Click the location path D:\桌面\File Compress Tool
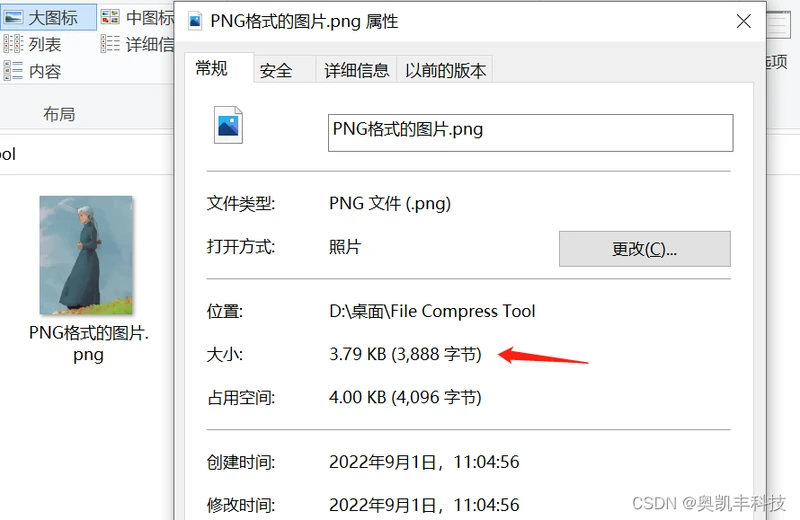 tap(432, 311)
